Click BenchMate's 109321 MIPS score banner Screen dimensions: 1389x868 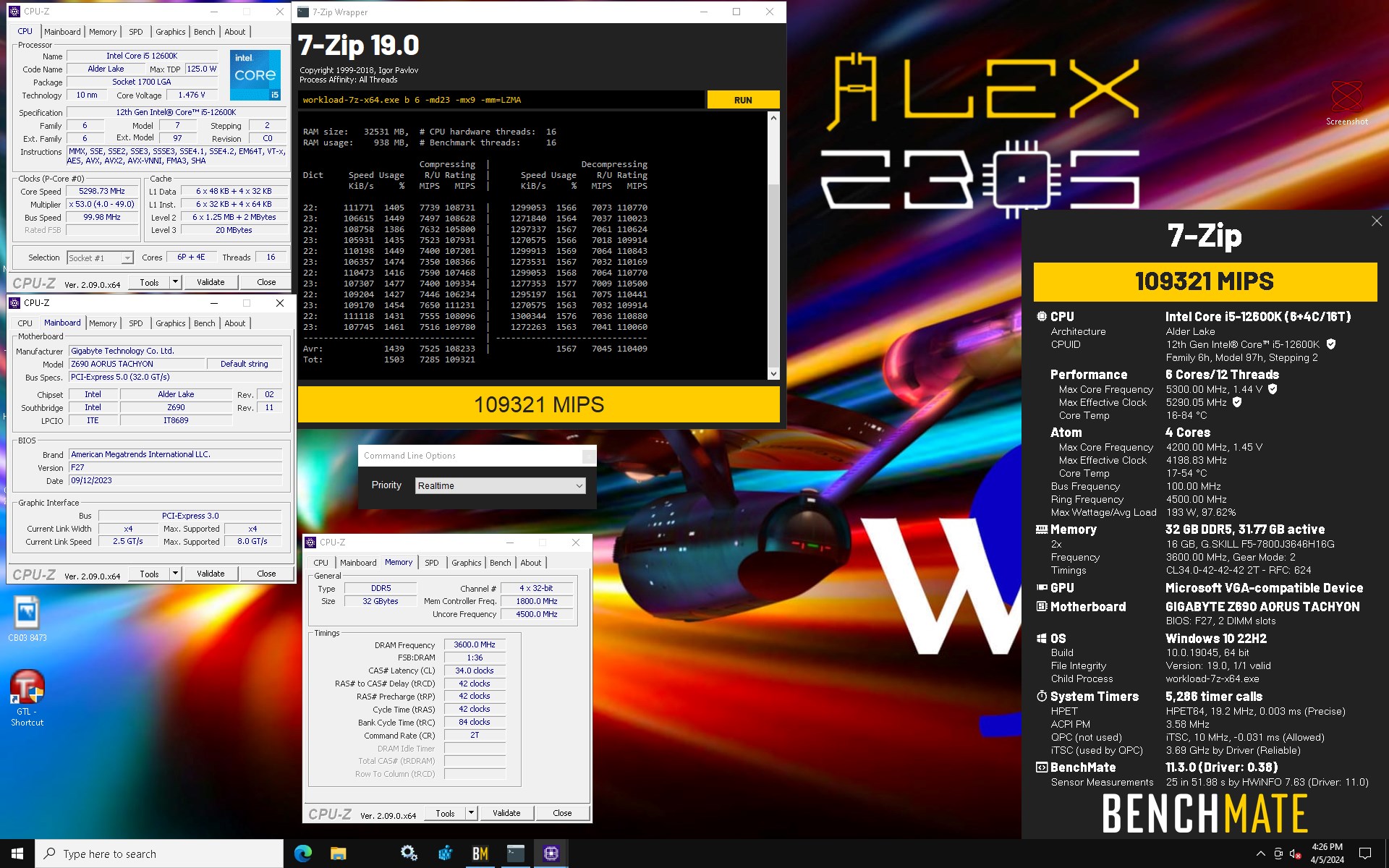click(x=1205, y=281)
